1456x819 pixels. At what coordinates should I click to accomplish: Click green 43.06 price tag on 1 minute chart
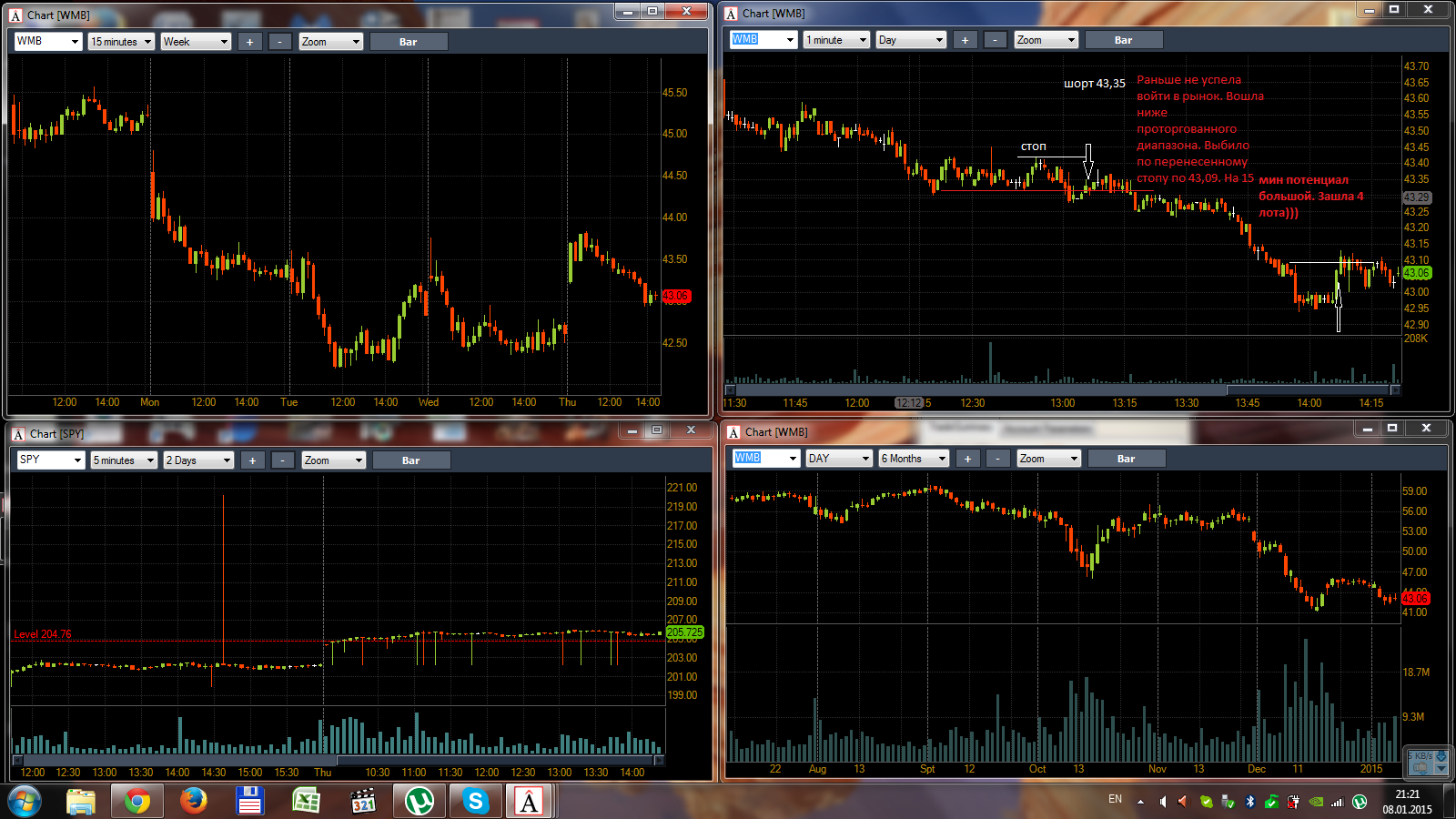(1416, 273)
